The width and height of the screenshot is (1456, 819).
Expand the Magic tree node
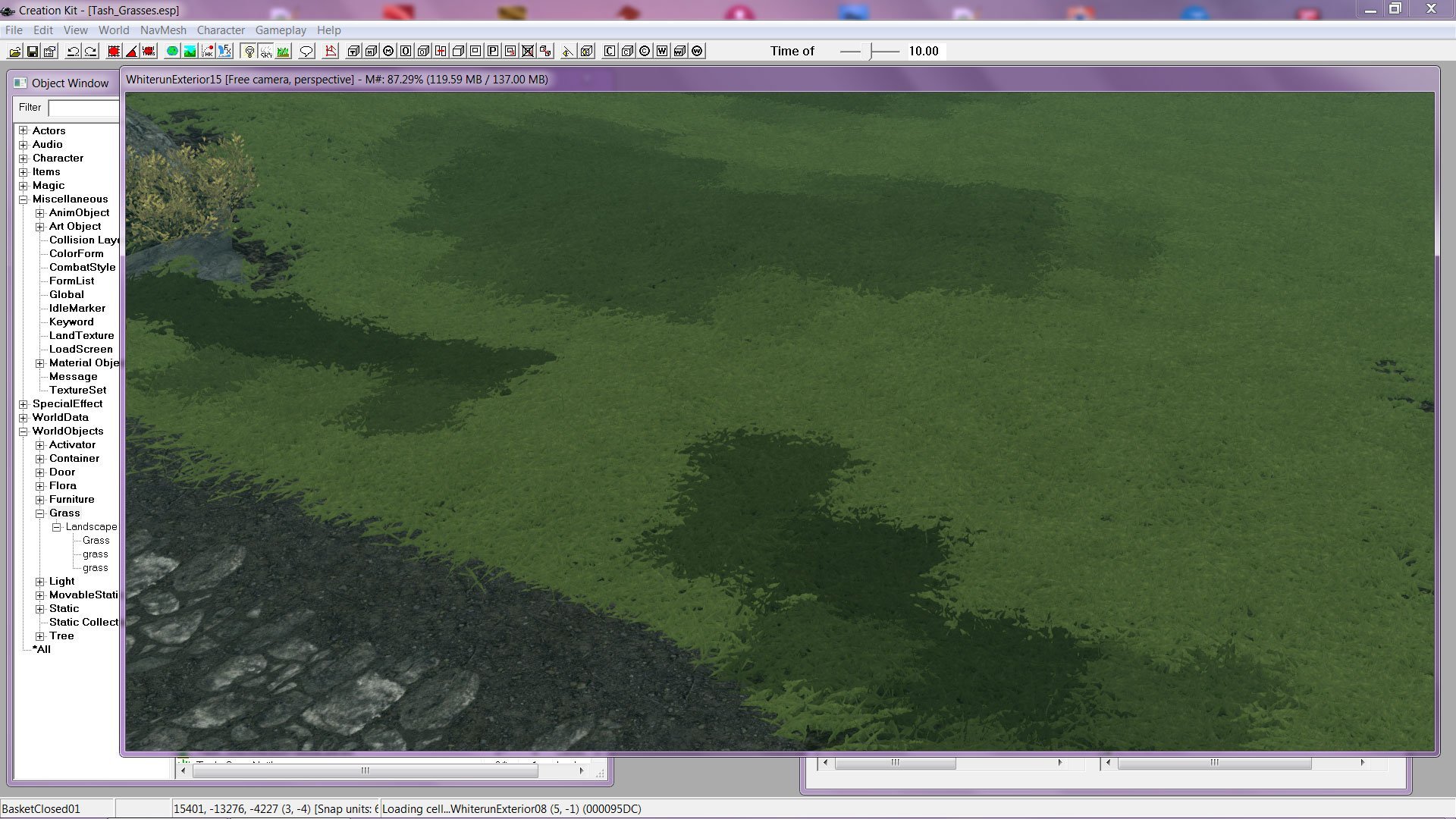coord(24,186)
